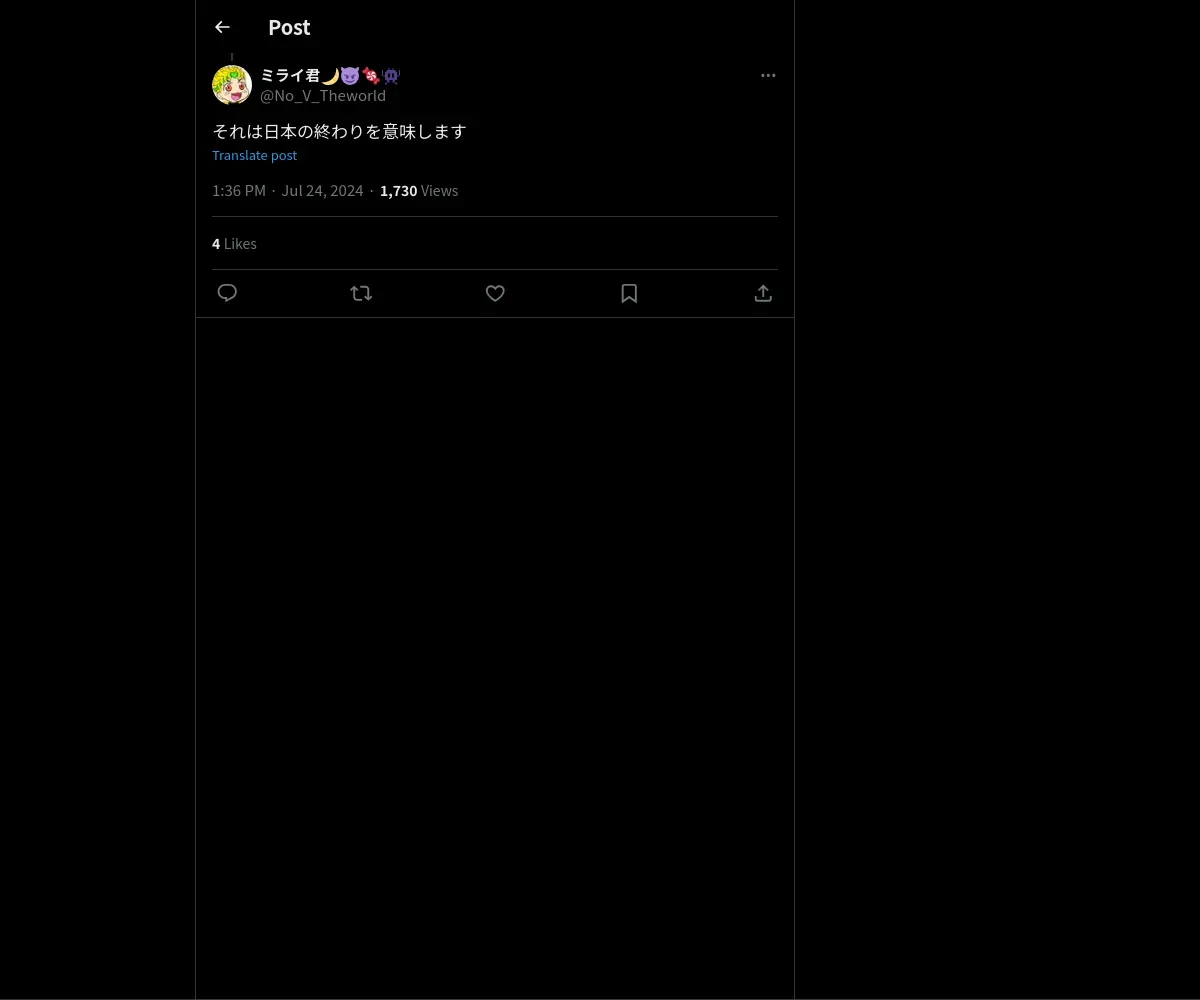Click the Post header title
The width and height of the screenshot is (1200, 1000).
[x=289, y=28]
